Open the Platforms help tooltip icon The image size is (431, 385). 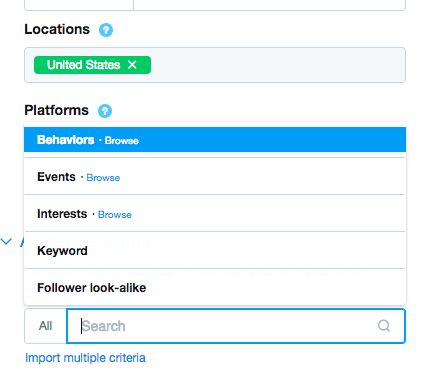point(105,111)
